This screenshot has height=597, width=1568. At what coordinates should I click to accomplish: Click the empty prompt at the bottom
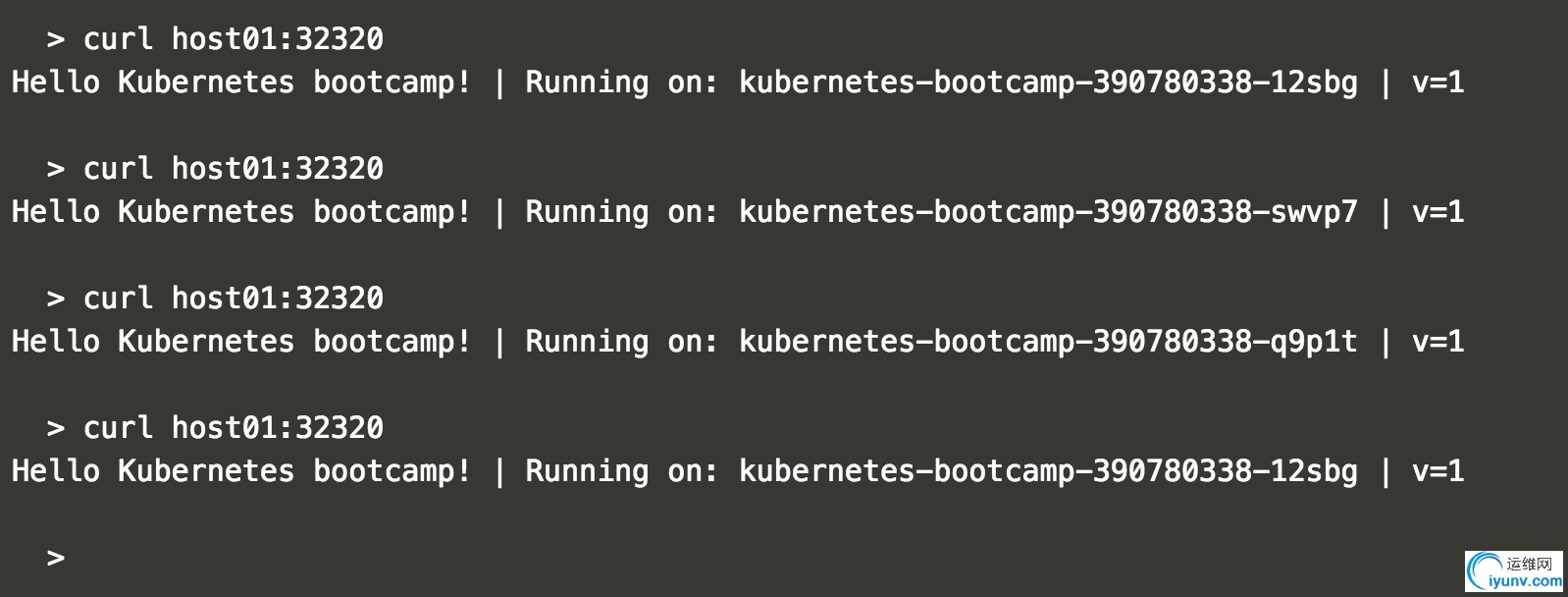56,558
